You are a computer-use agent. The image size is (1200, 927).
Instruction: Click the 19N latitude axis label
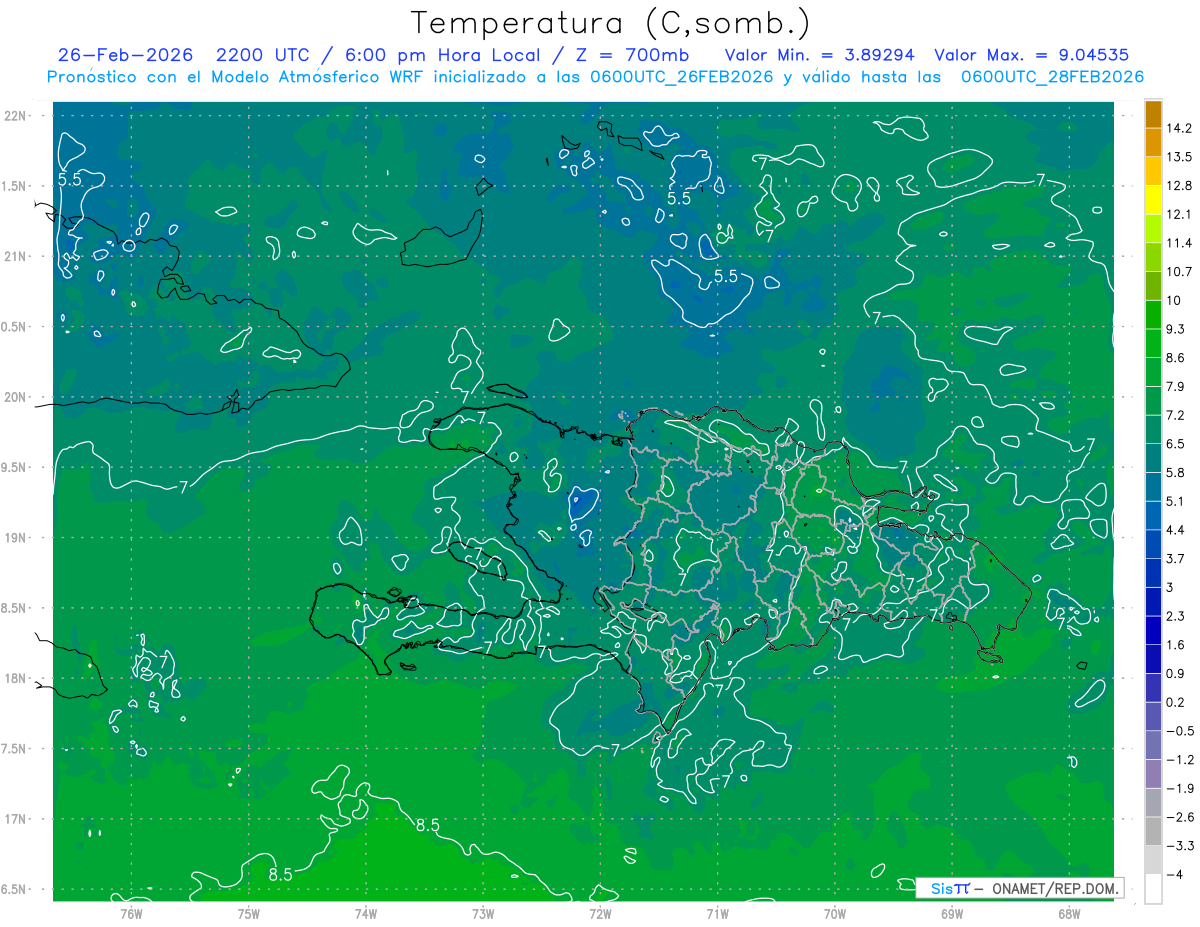16,537
